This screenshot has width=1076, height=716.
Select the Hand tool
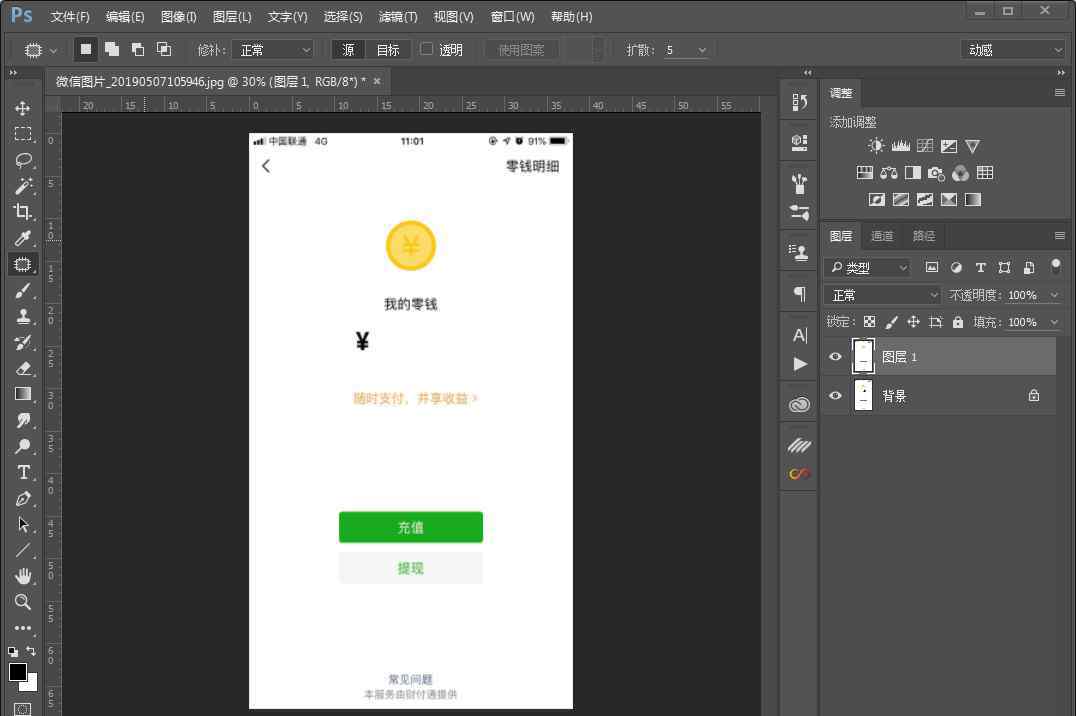tap(22, 576)
